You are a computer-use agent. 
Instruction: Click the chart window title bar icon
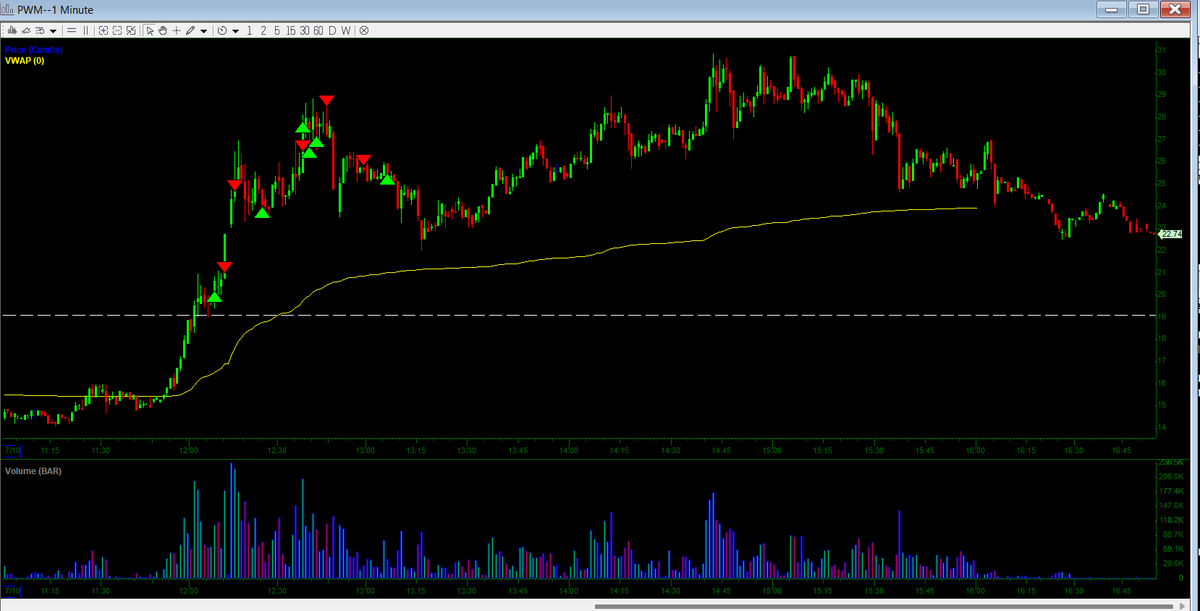point(9,9)
